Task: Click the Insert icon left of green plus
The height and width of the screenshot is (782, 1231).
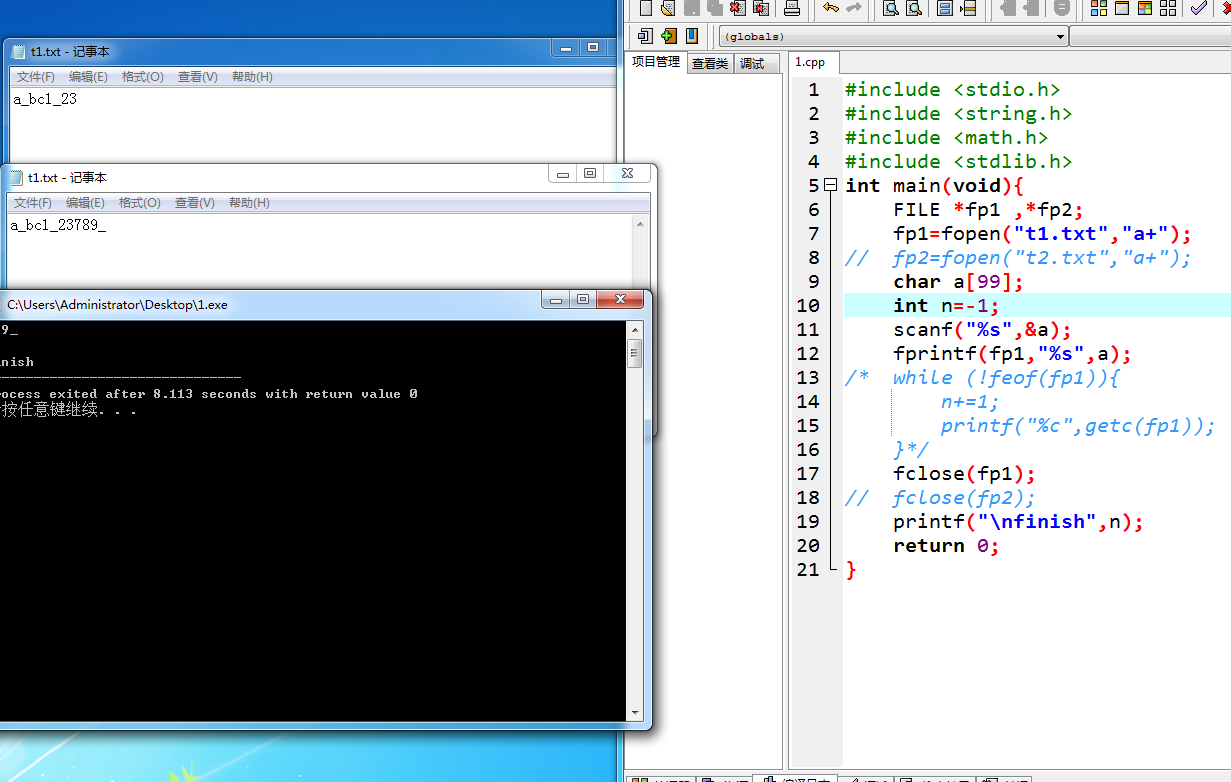Action: [x=645, y=36]
